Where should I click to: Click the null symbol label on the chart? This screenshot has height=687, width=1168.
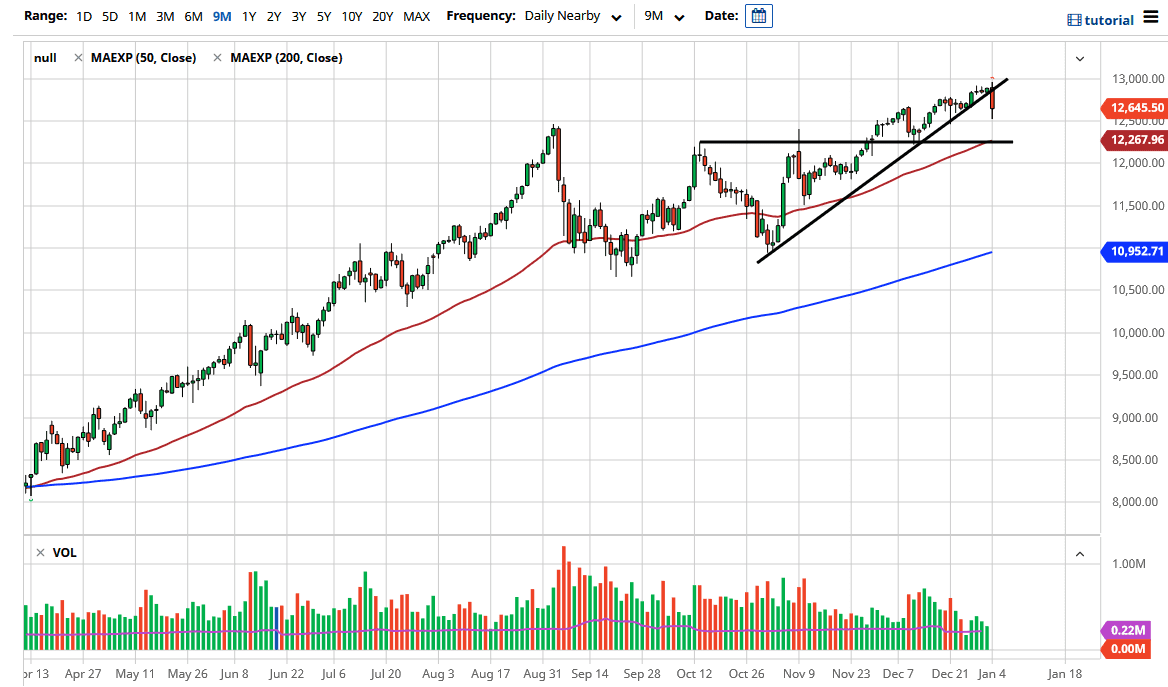[x=45, y=57]
